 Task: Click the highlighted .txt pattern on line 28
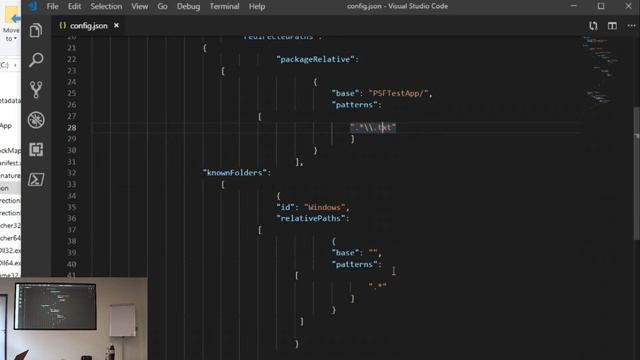click(373, 127)
